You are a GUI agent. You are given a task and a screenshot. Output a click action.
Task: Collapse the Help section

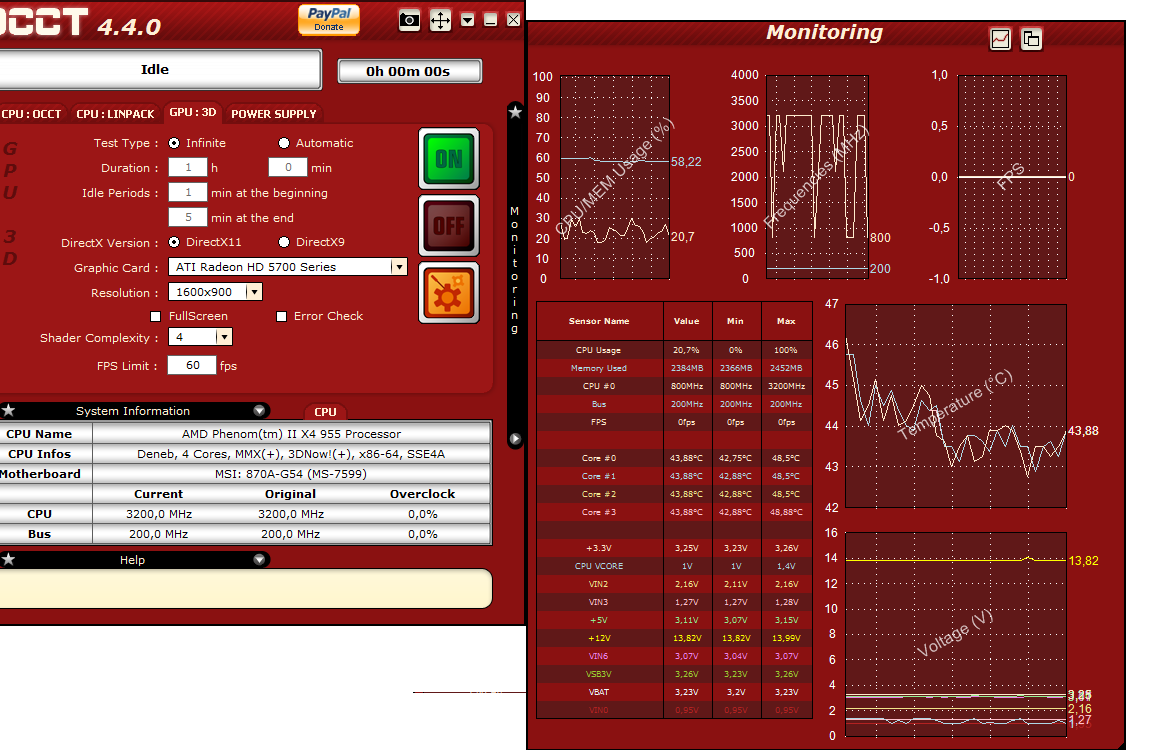[x=259, y=559]
